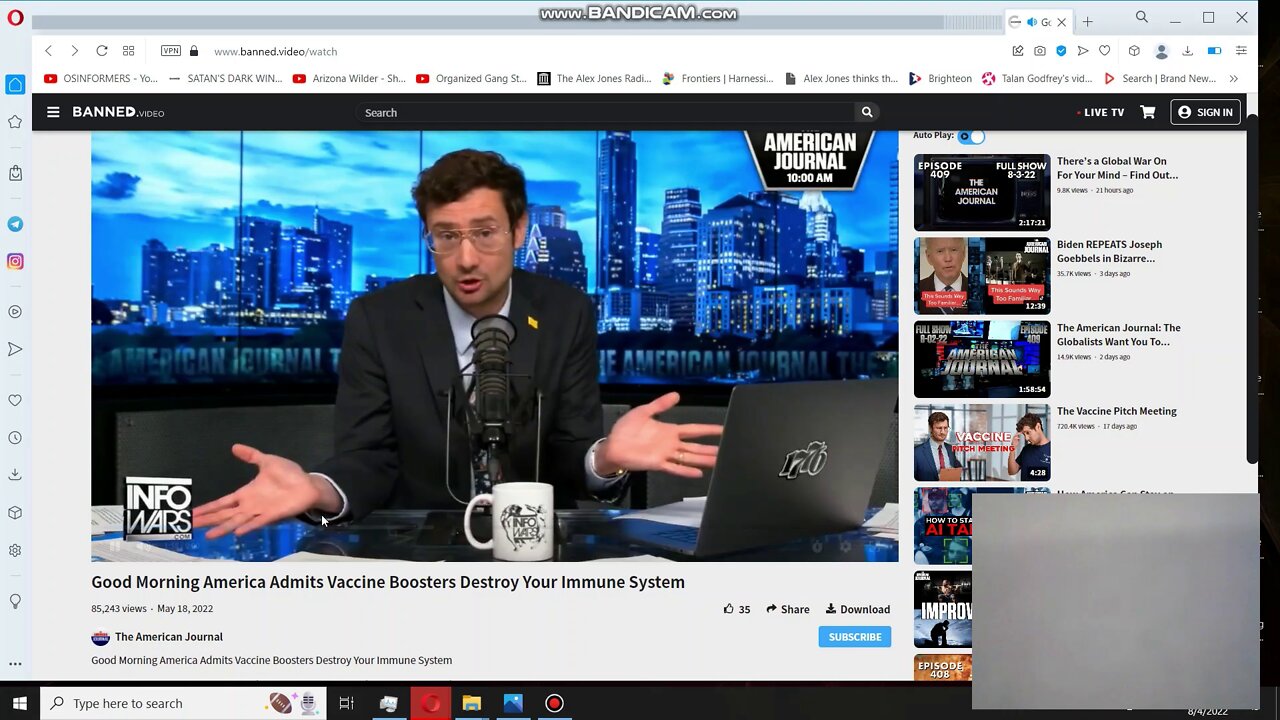Open the Opera main menu

click(15, 18)
